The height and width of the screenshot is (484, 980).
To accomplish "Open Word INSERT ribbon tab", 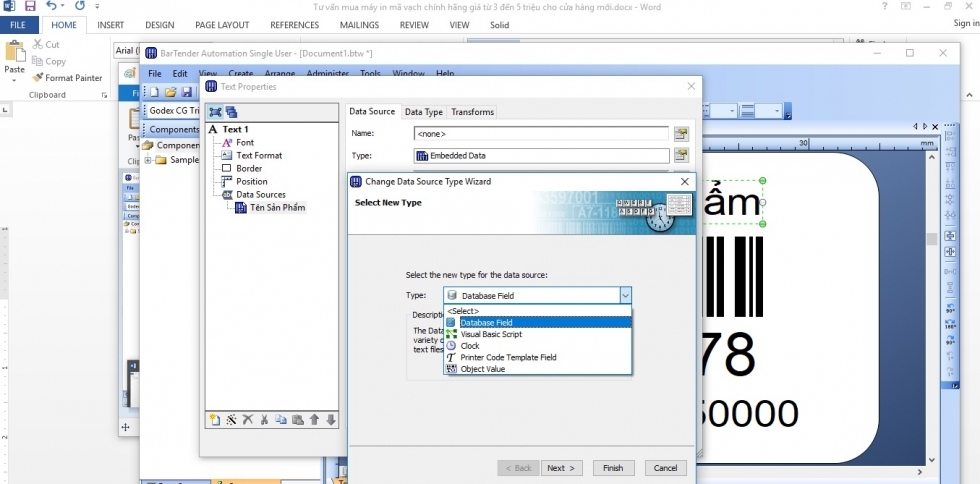I will click(111, 25).
